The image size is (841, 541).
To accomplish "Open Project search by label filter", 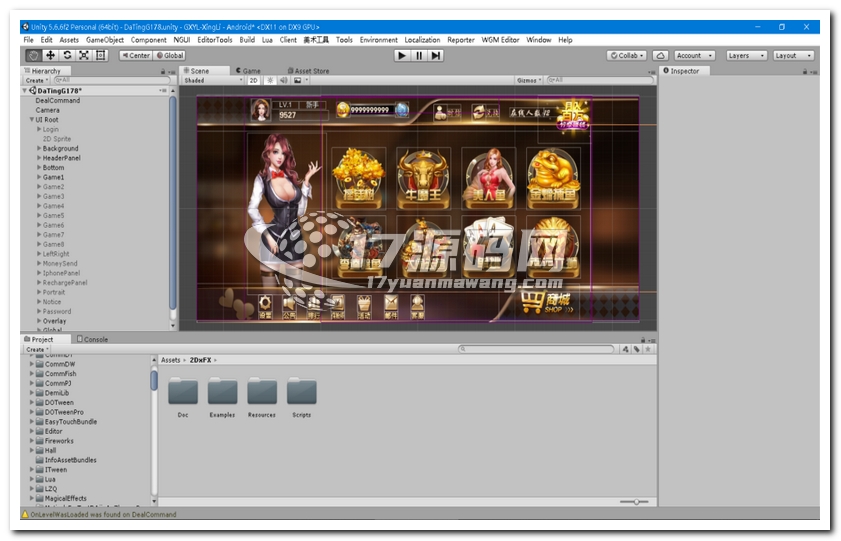I will coord(637,349).
